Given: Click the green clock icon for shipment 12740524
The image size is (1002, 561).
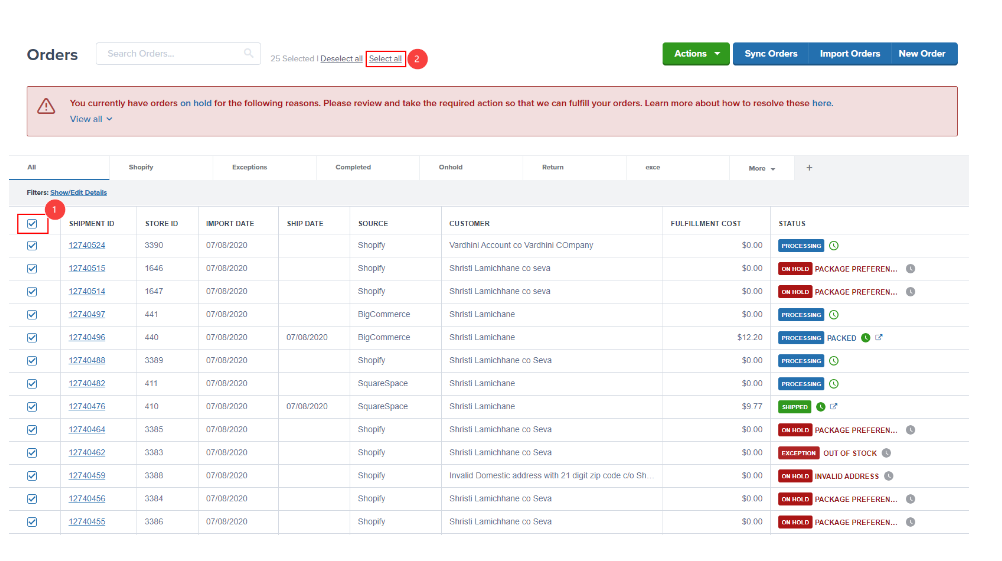Looking at the screenshot, I should click(x=834, y=245).
